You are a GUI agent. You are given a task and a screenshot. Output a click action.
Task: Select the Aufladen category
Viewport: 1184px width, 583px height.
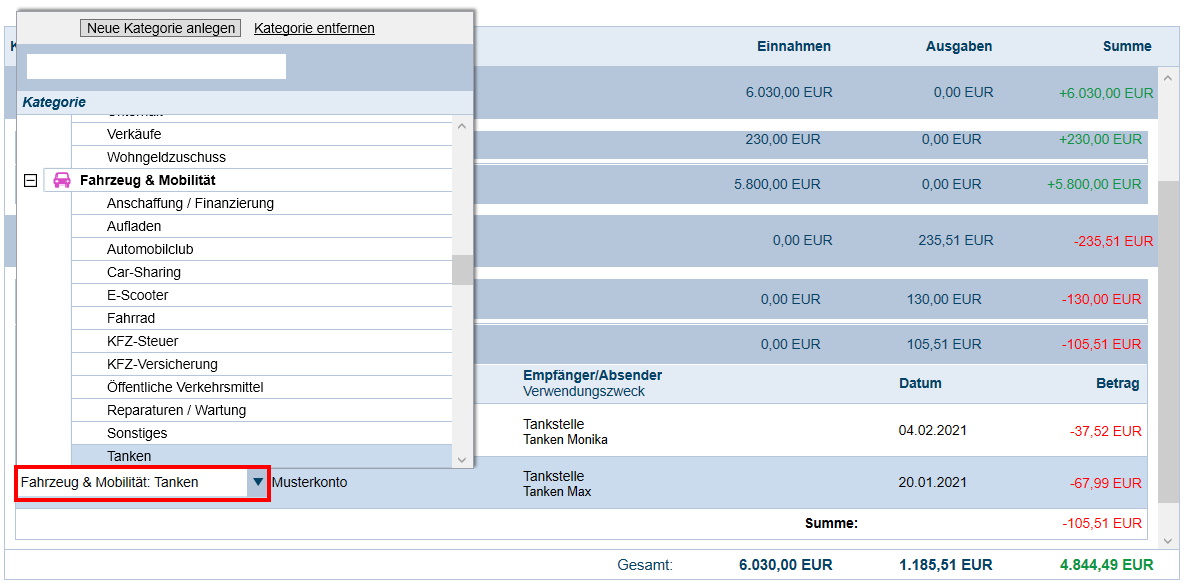[262, 226]
